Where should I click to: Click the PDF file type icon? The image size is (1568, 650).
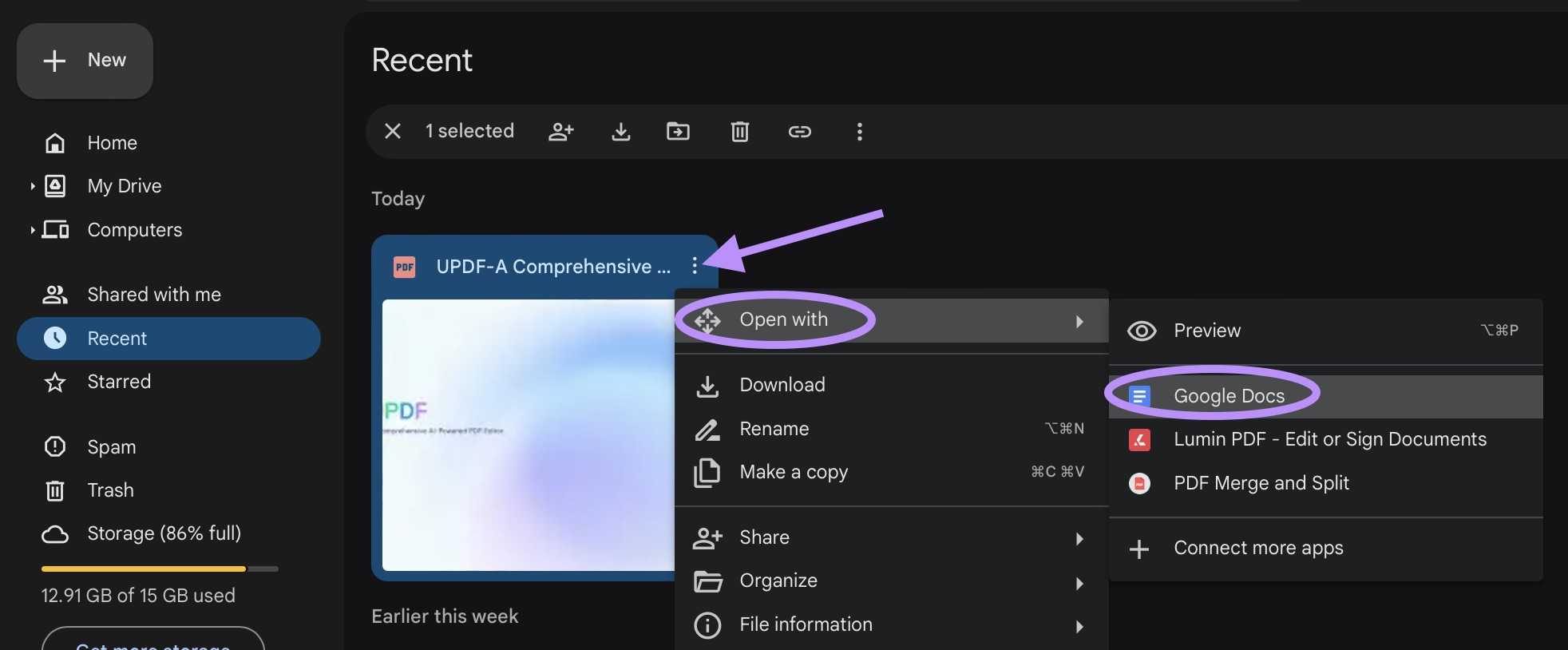(x=405, y=267)
